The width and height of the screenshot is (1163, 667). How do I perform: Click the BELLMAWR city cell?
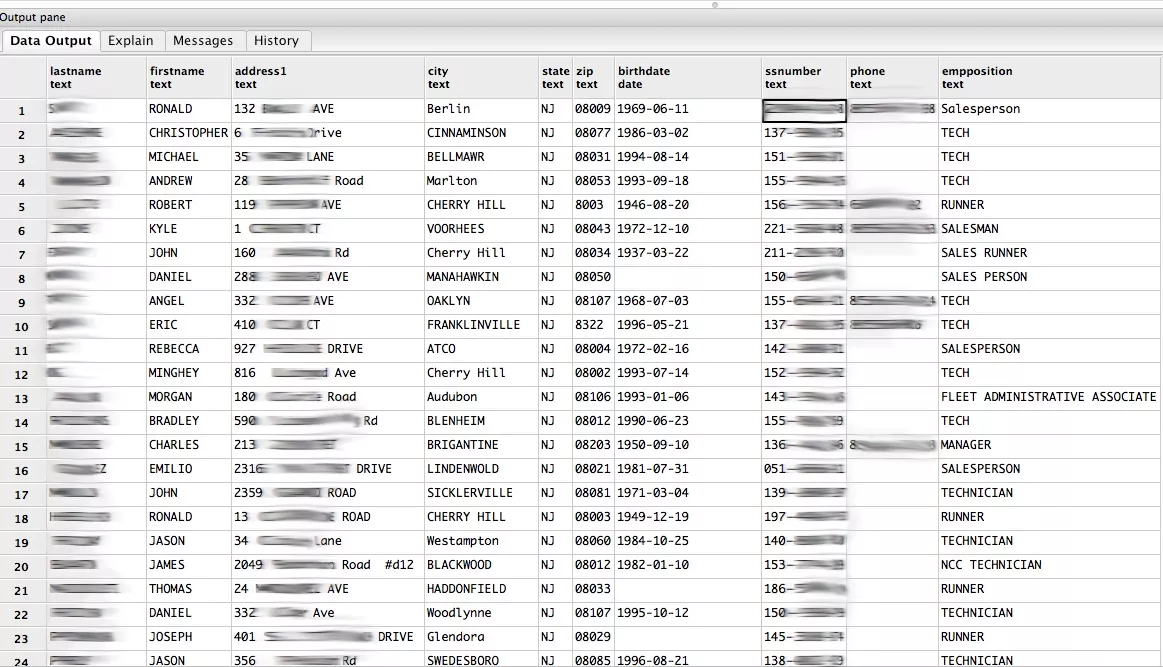point(481,157)
